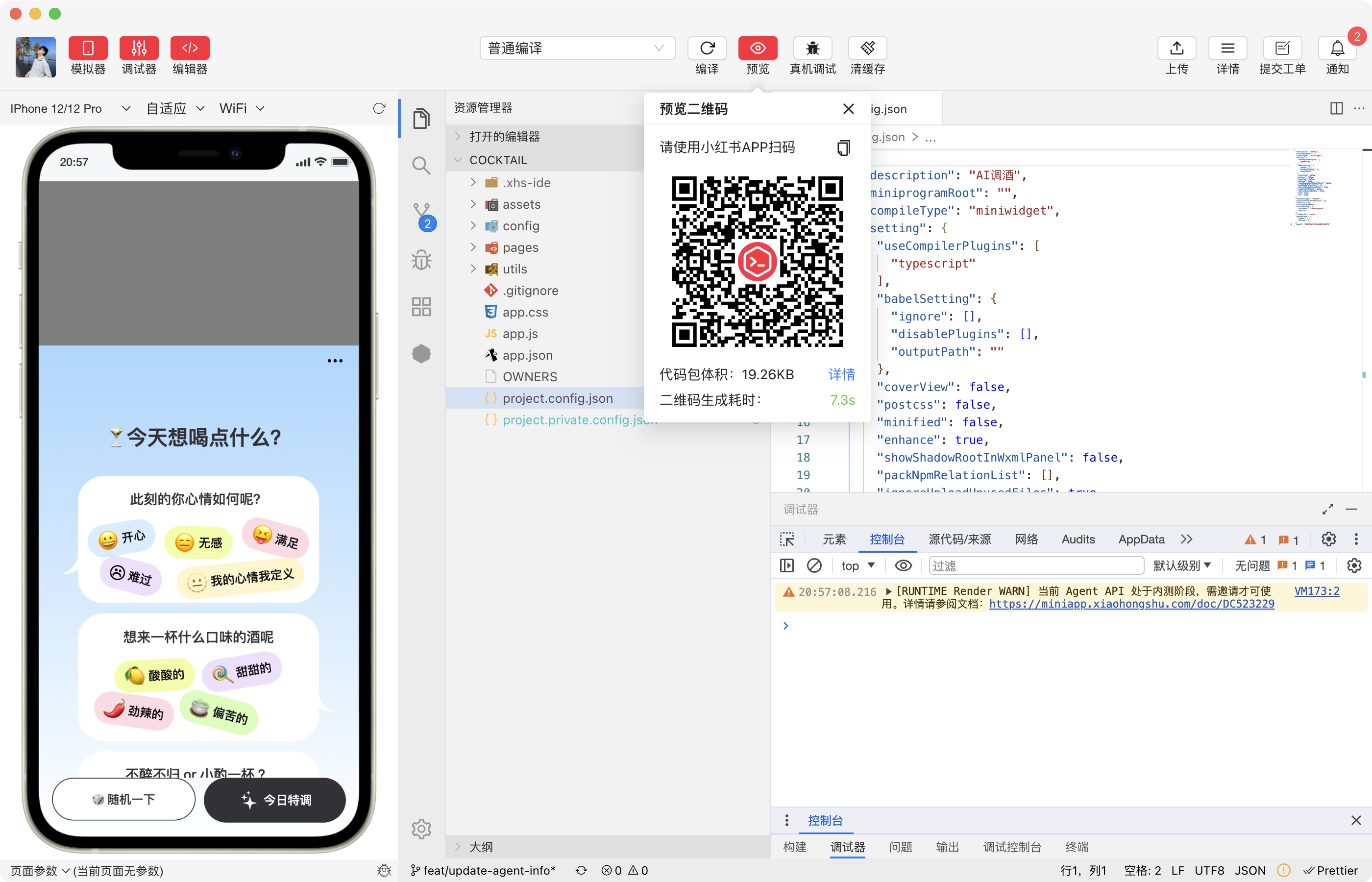Clear the console with the ban icon

[814, 566]
